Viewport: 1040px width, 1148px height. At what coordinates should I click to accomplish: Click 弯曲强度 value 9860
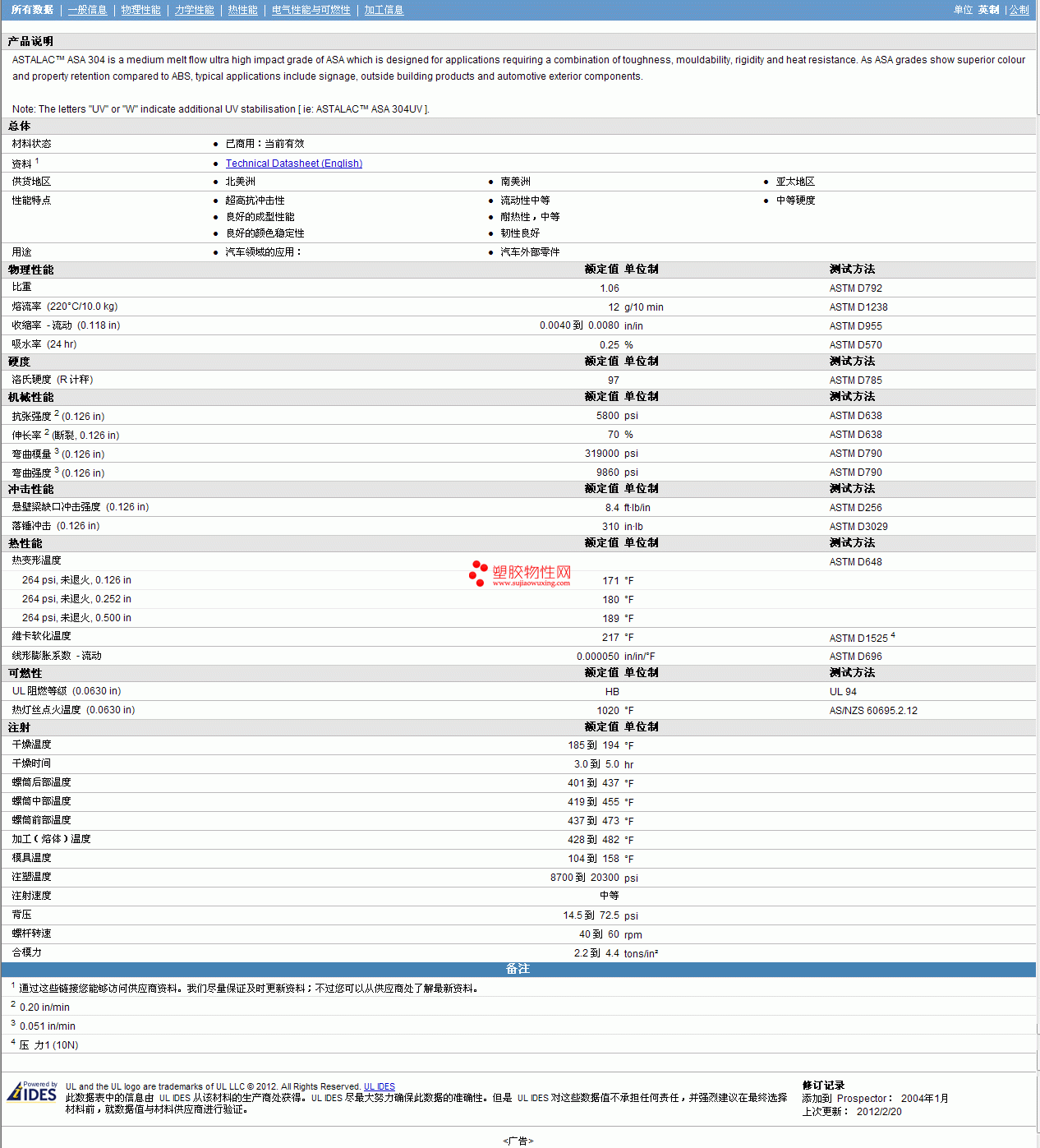(x=608, y=473)
